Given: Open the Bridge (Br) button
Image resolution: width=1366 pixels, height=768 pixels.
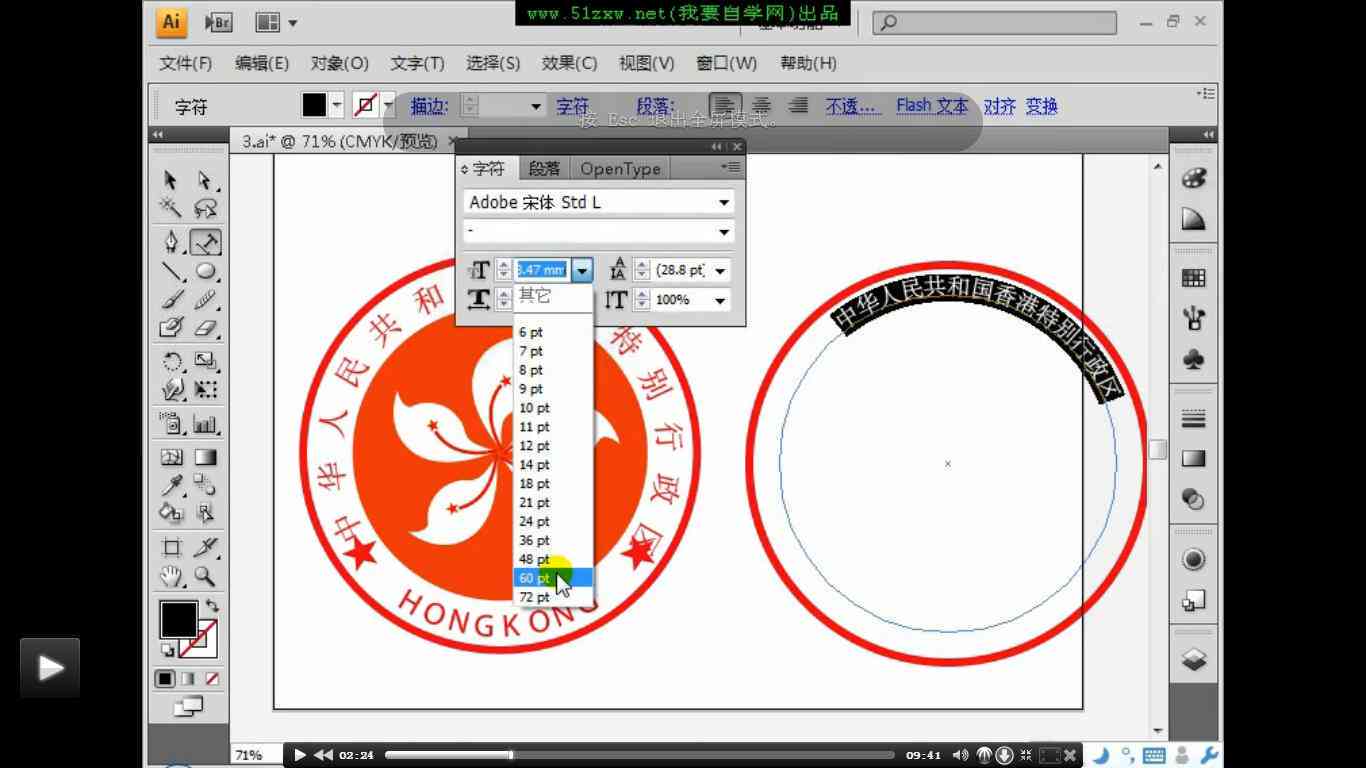Looking at the screenshot, I should 218,22.
